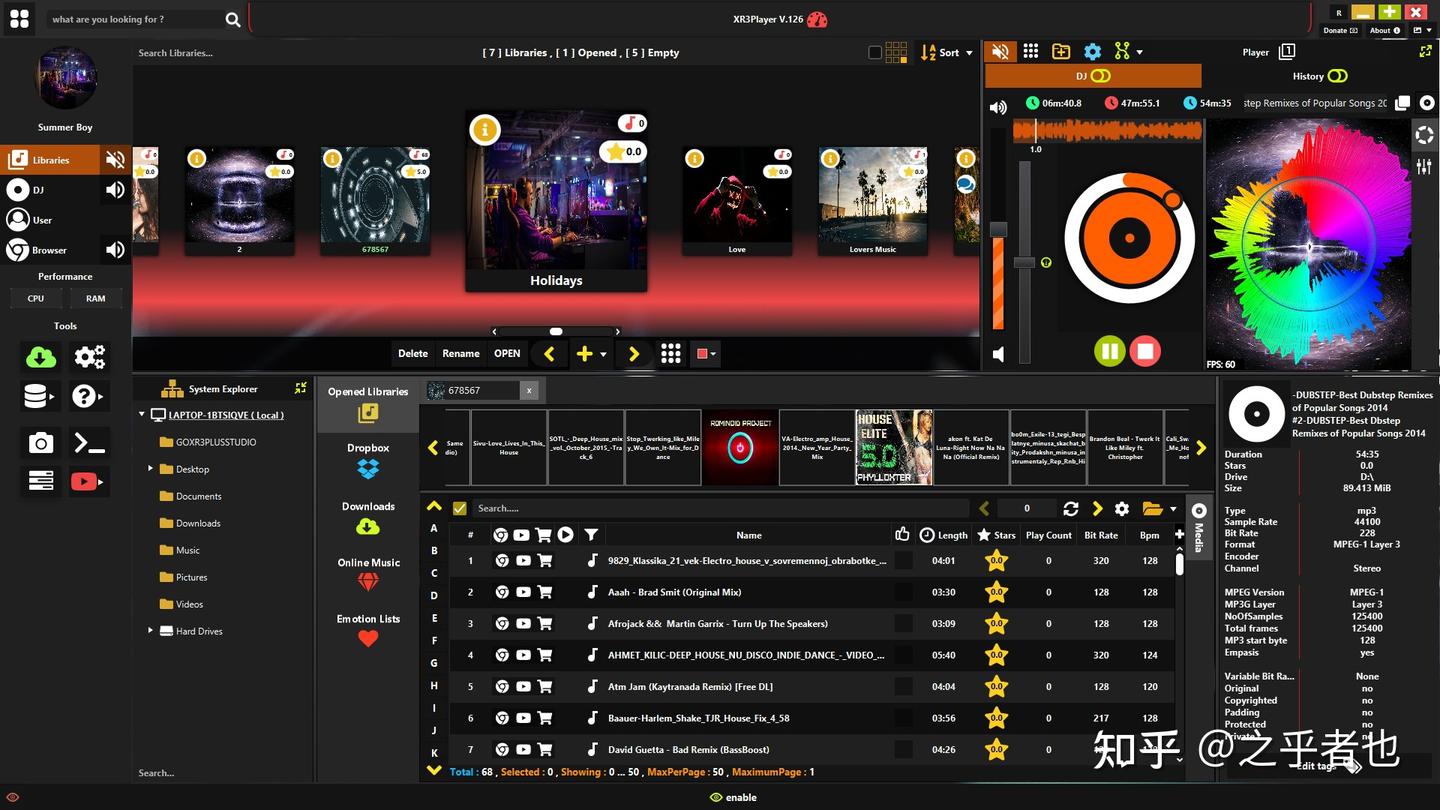Click the collapse icon in System Explorer header
The image size is (1440, 810).
(300, 388)
